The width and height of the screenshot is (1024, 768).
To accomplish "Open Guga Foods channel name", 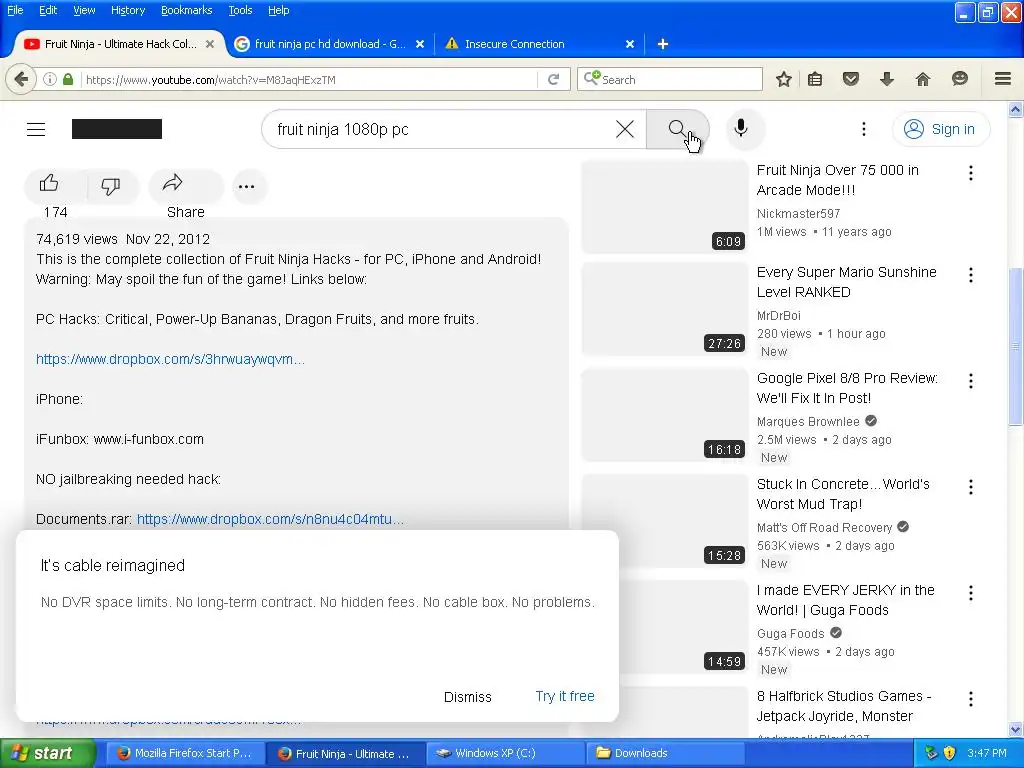I will coord(790,633).
